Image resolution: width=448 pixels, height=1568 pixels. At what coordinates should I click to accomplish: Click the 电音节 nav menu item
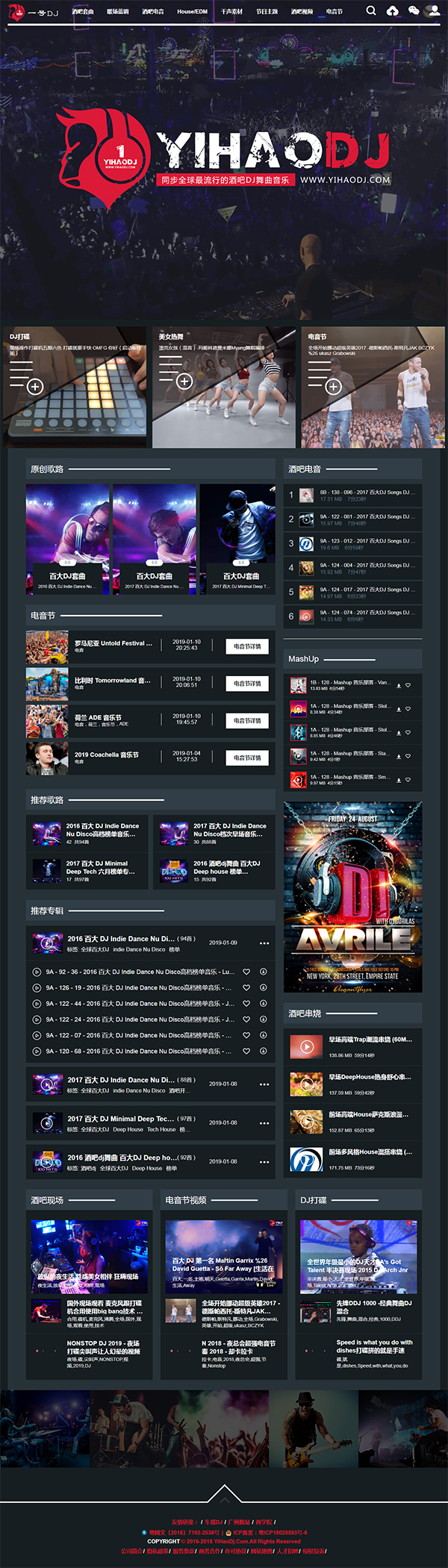coord(335,12)
